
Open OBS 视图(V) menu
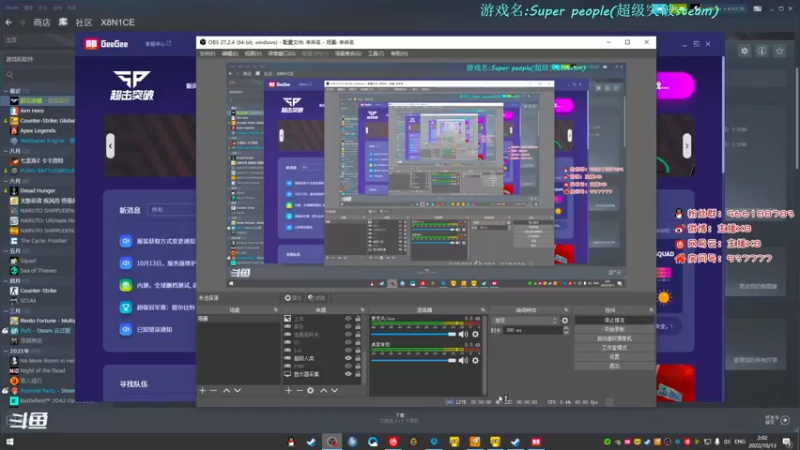click(x=253, y=54)
